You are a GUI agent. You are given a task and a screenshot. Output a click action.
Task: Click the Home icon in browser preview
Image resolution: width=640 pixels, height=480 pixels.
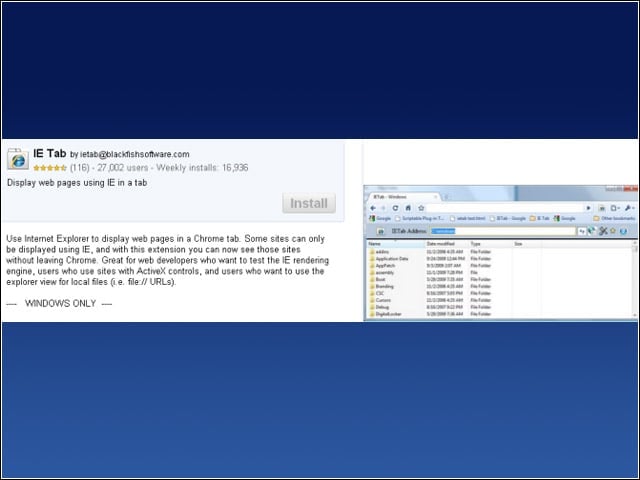point(408,208)
